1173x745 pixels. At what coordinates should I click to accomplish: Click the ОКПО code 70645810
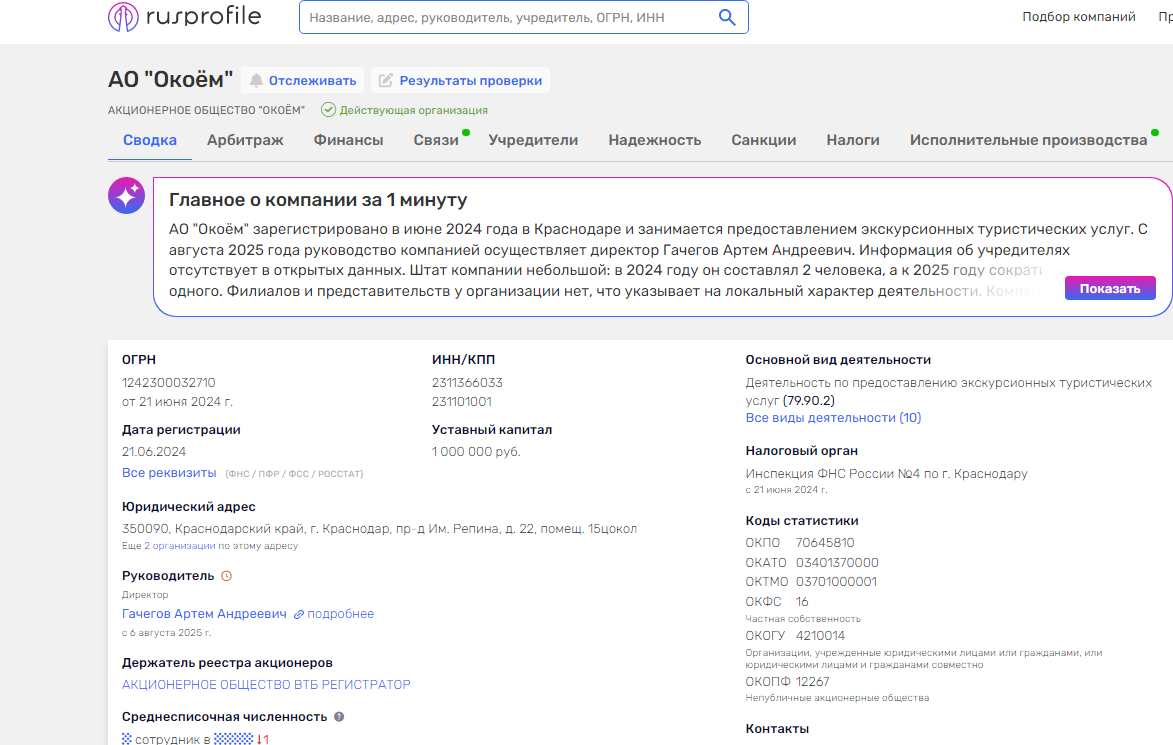coord(825,542)
